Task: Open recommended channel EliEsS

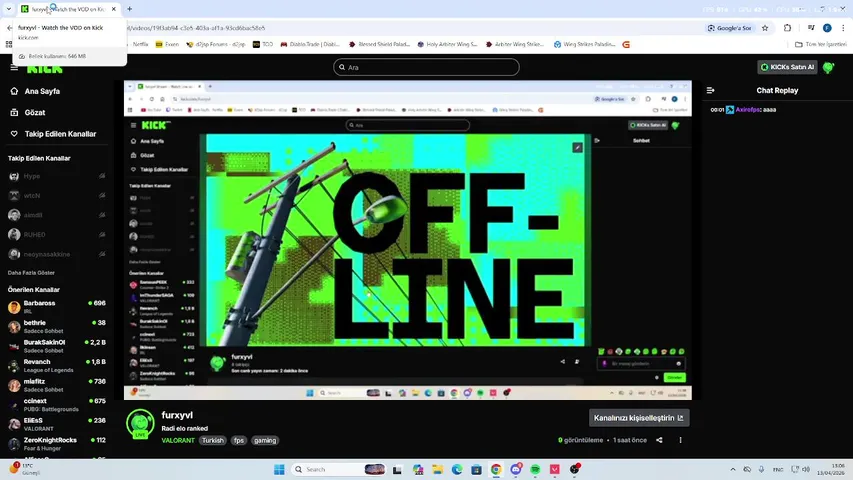Action: (57, 424)
